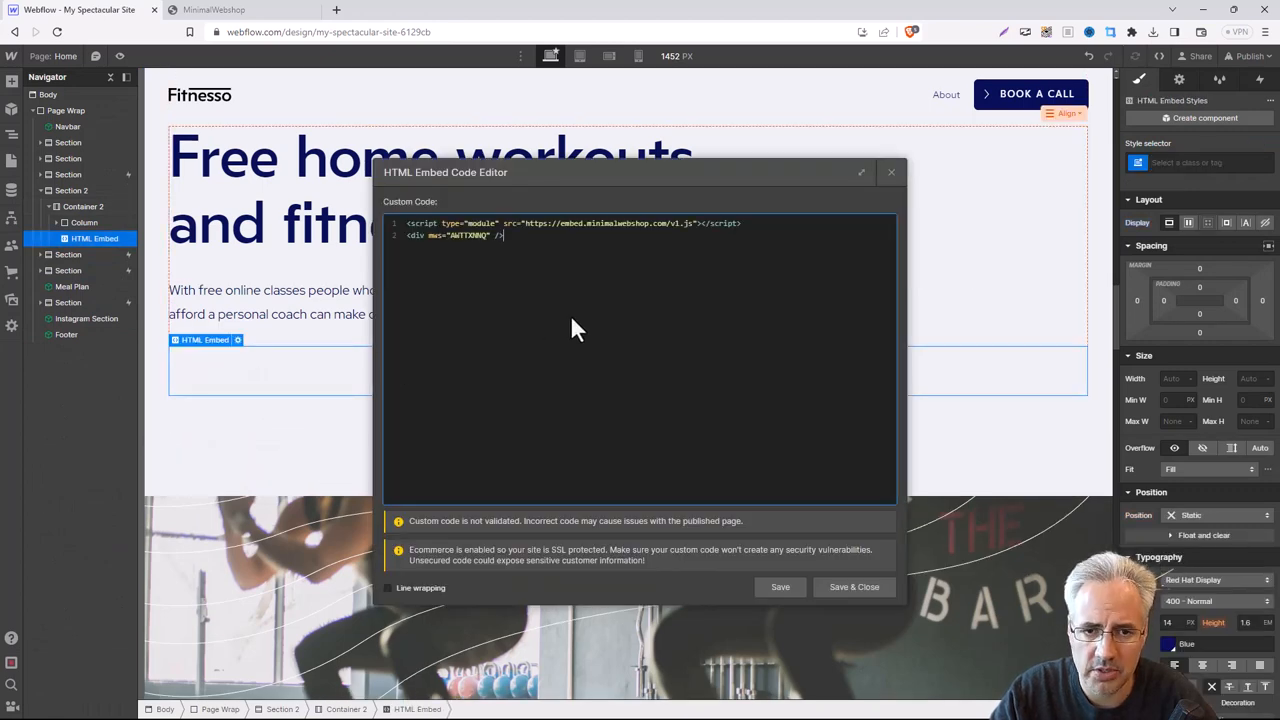Select Instagram Section in Navigator
This screenshot has width=1280, height=720.
tap(86, 319)
